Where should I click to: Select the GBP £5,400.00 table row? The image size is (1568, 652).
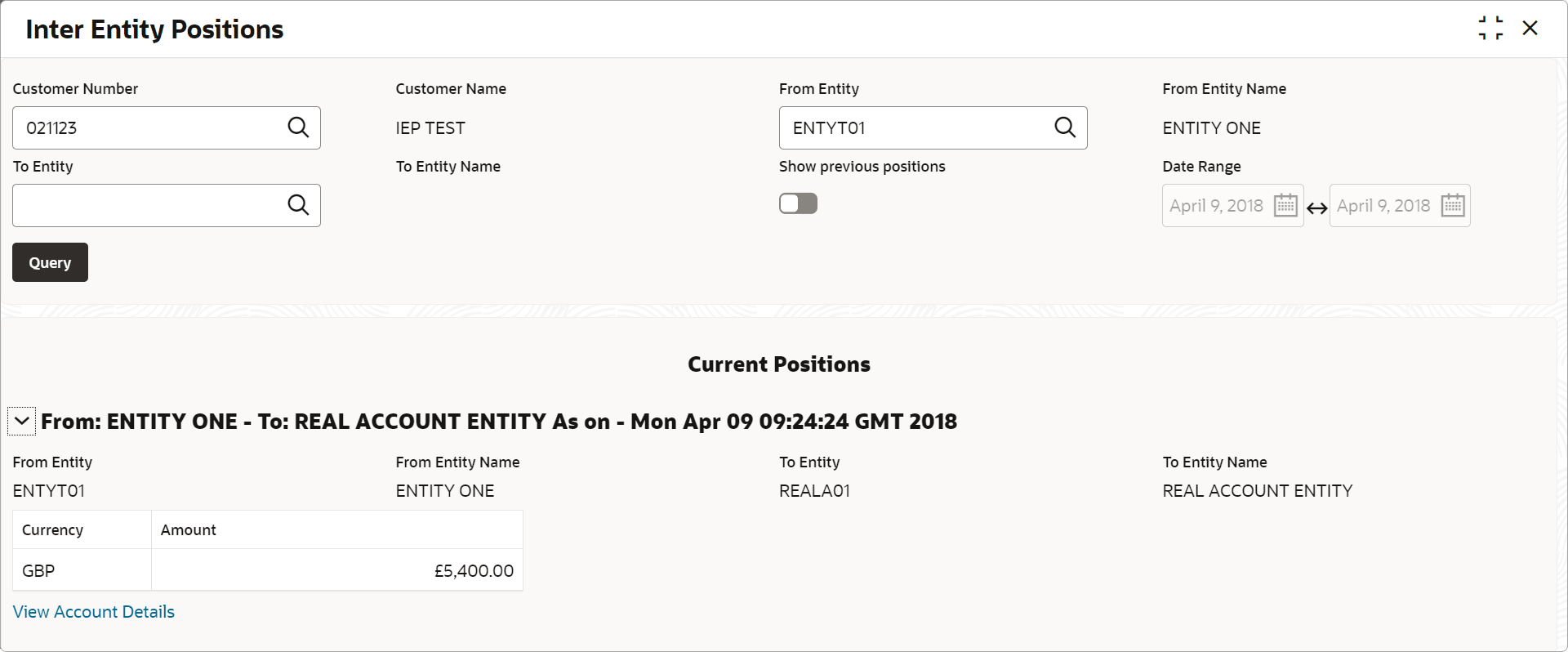[267, 570]
